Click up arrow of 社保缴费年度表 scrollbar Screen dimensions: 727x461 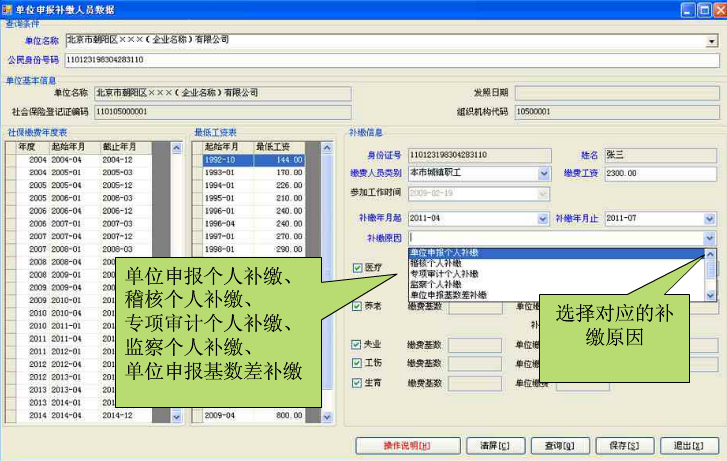tap(177, 148)
